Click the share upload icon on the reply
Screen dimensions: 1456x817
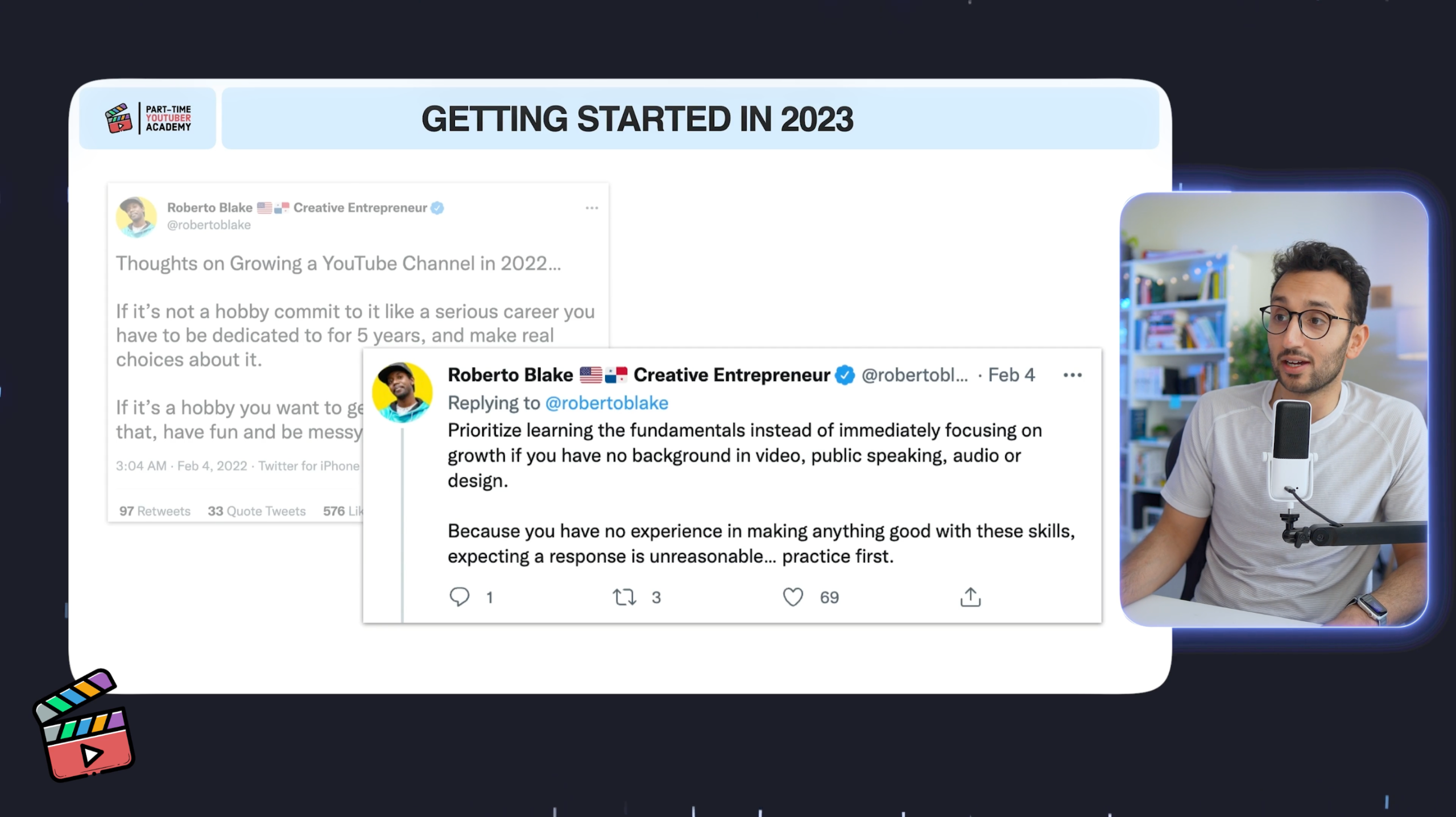pyautogui.click(x=970, y=597)
